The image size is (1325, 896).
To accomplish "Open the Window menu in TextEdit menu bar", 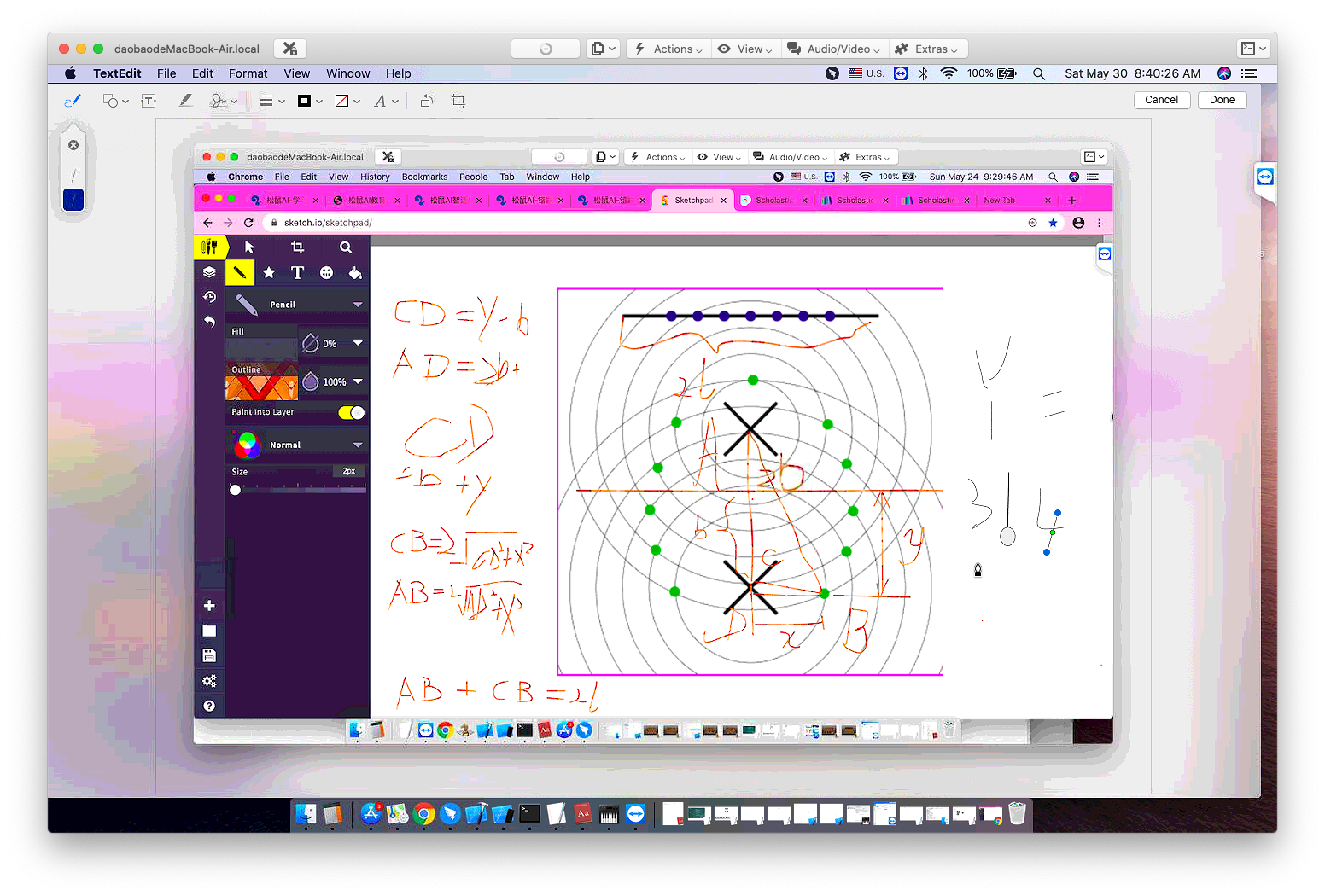I will (x=348, y=73).
